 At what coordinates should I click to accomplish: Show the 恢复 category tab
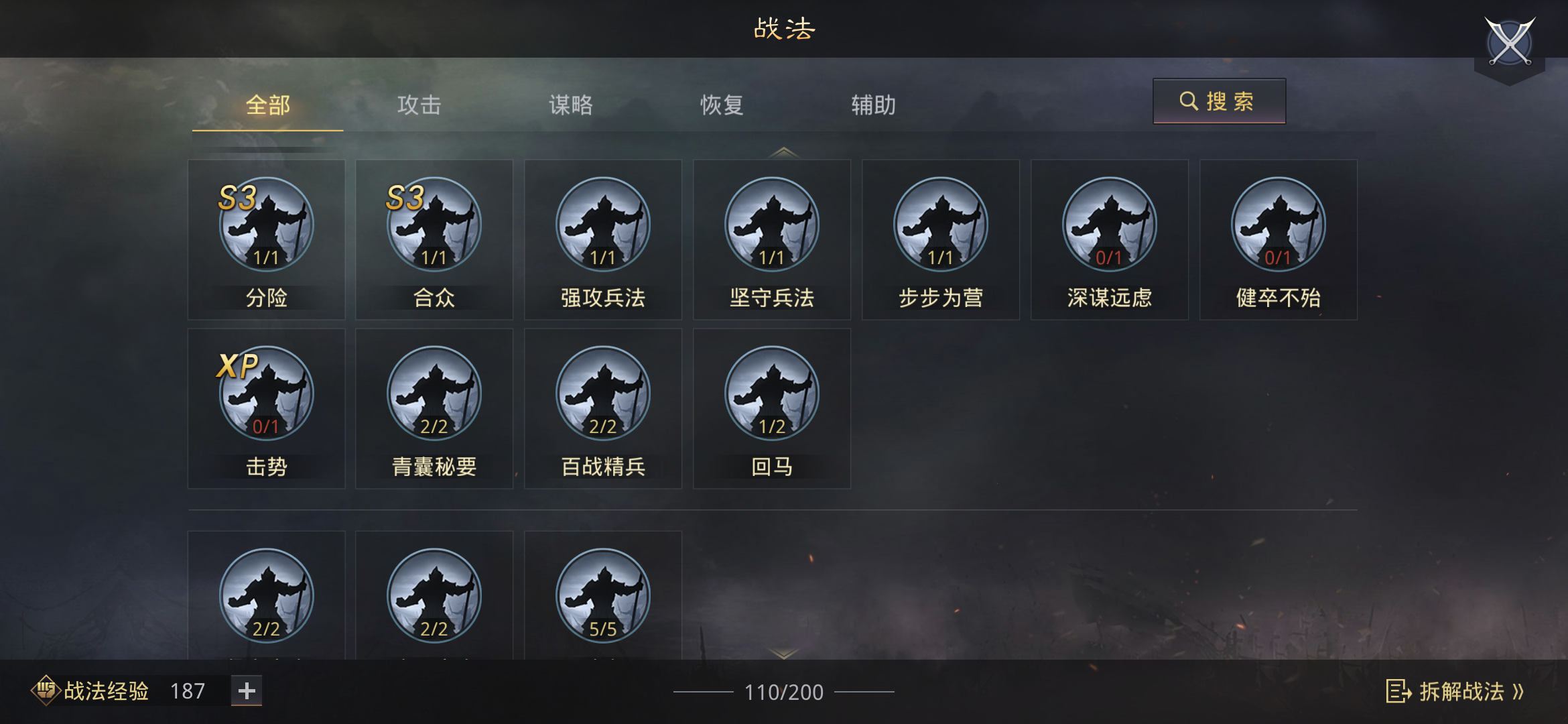722,105
